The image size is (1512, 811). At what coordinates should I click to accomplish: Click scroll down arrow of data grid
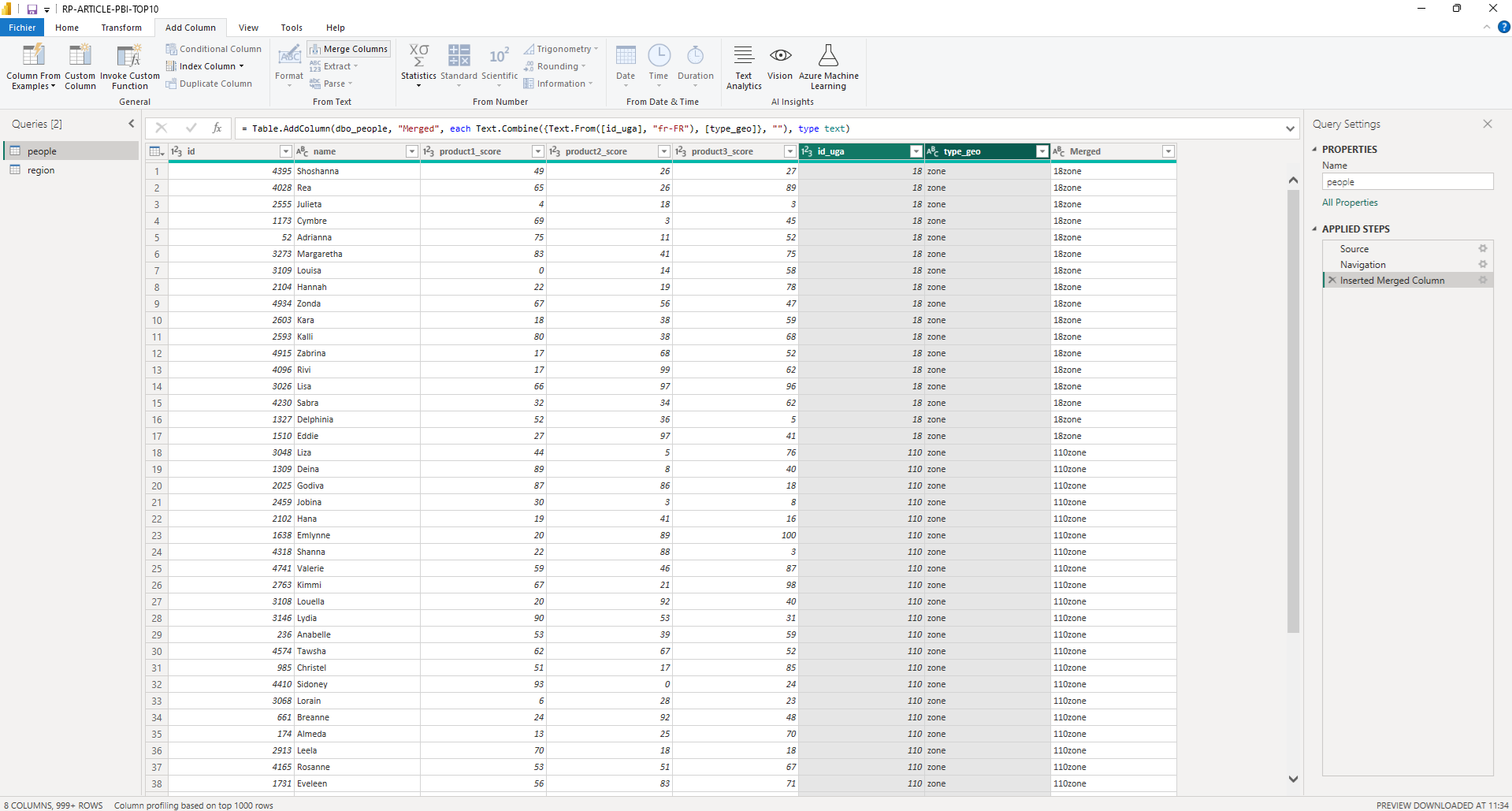tap(1293, 779)
